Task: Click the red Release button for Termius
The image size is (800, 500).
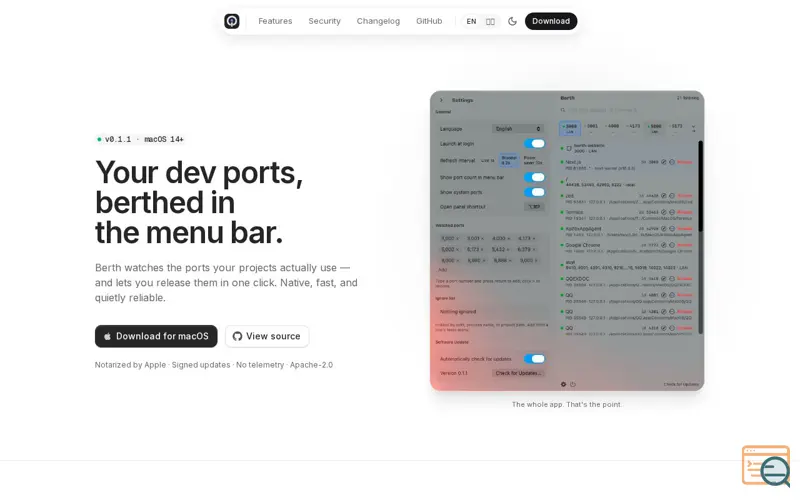Action: (685, 212)
